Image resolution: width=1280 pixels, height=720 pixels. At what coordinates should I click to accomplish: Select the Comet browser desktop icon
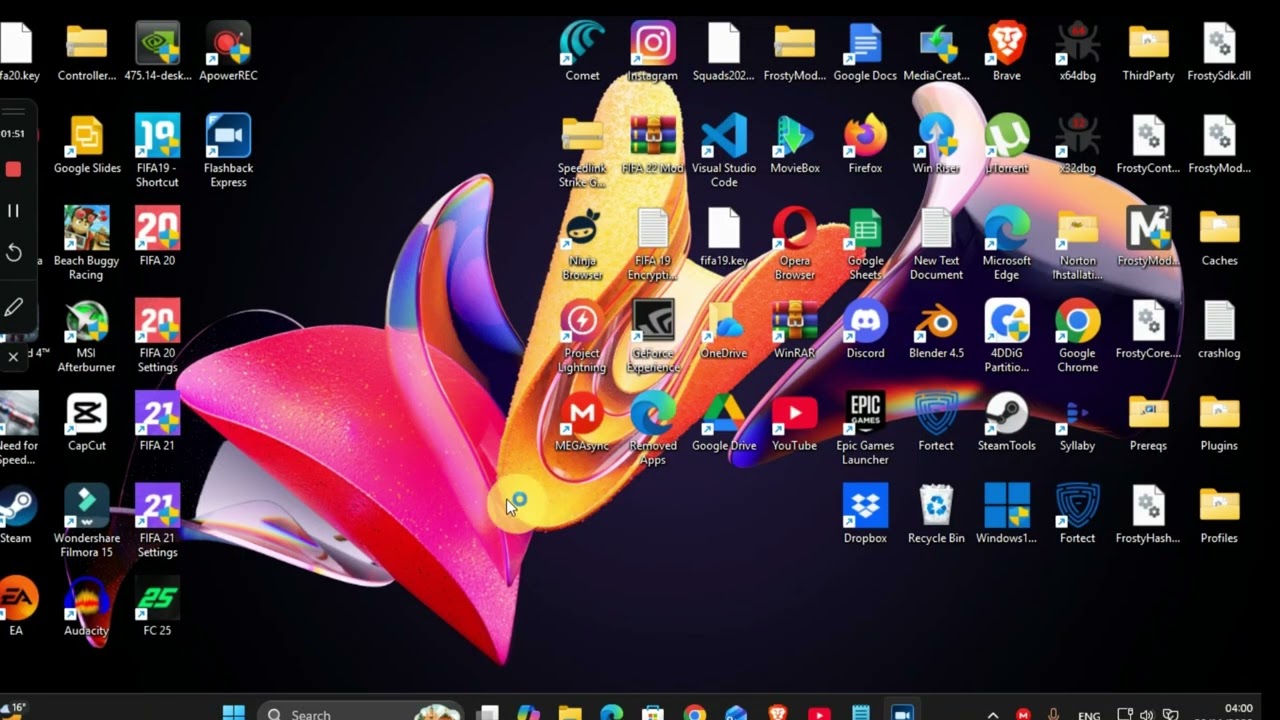pyautogui.click(x=582, y=53)
